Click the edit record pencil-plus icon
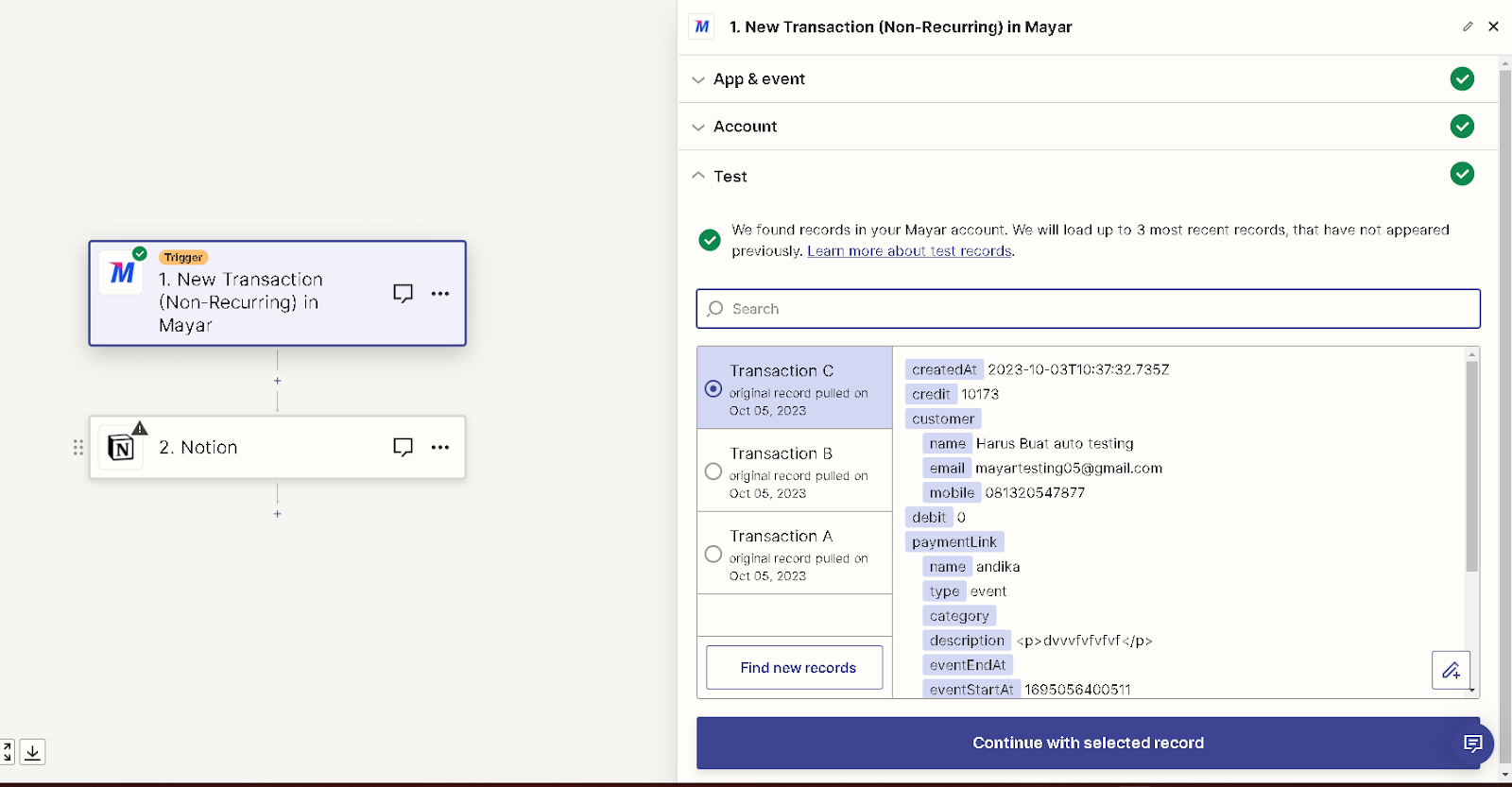The width and height of the screenshot is (1512, 787). click(1451, 671)
